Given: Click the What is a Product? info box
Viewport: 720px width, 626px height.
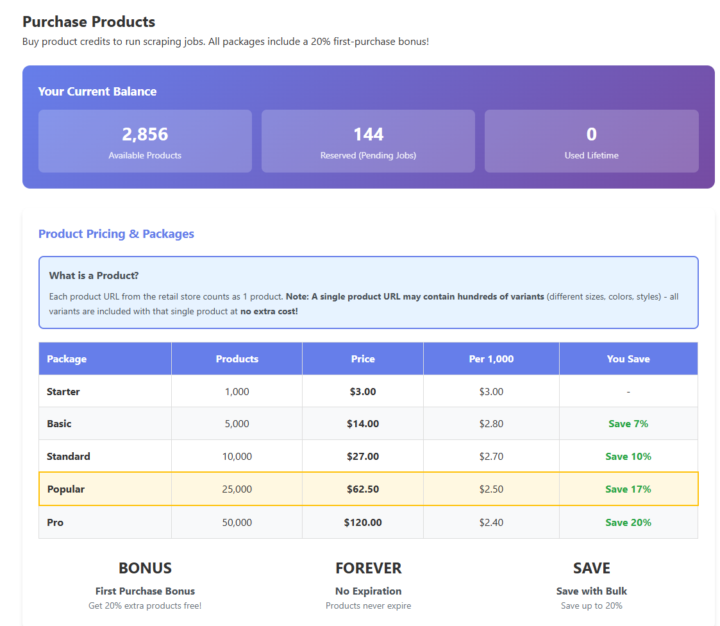Looking at the screenshot, I should (368, 292).
